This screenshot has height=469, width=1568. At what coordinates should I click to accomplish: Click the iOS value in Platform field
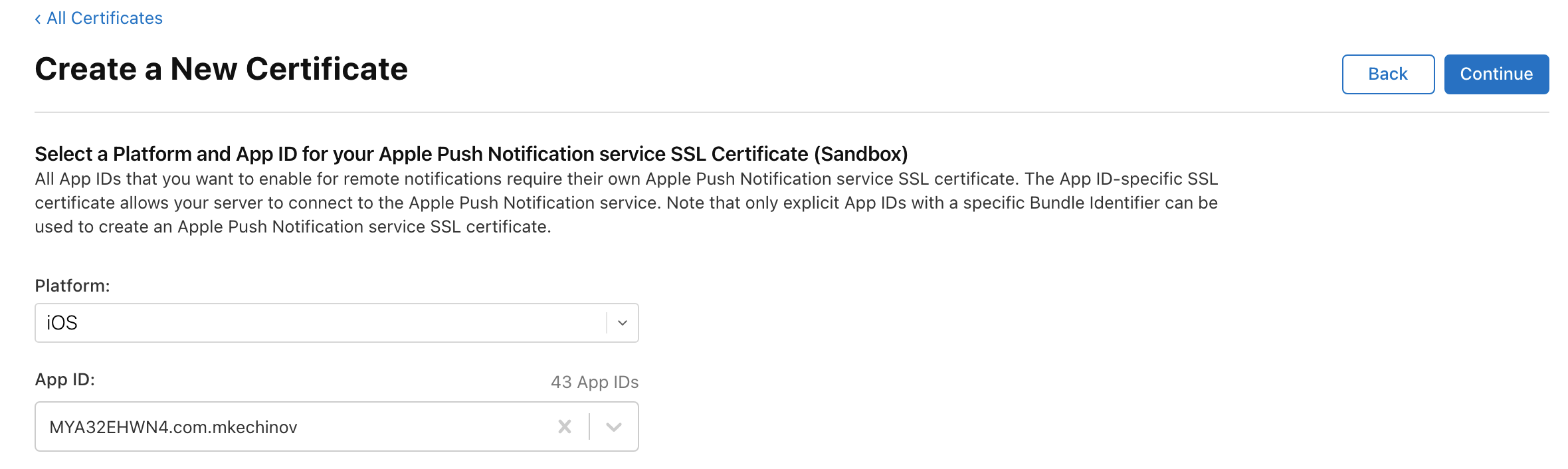[62, 323]
